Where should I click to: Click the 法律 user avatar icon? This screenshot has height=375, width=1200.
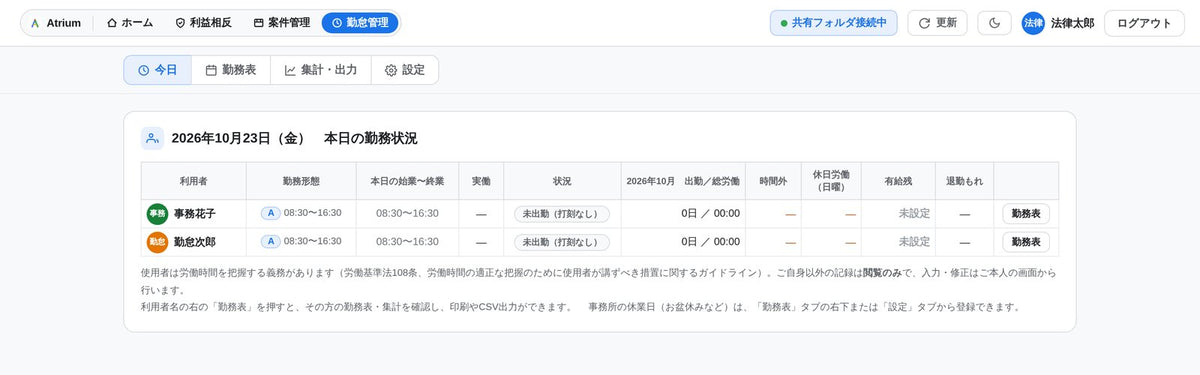coord(1033,22)
